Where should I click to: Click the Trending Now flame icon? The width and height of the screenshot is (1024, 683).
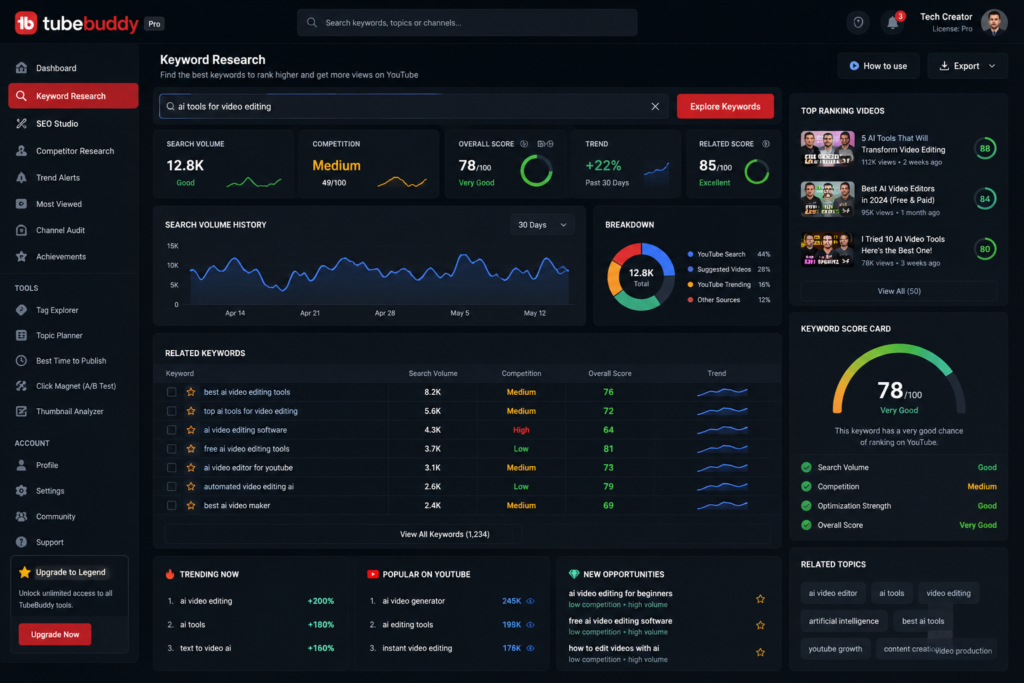coord(170,574)
